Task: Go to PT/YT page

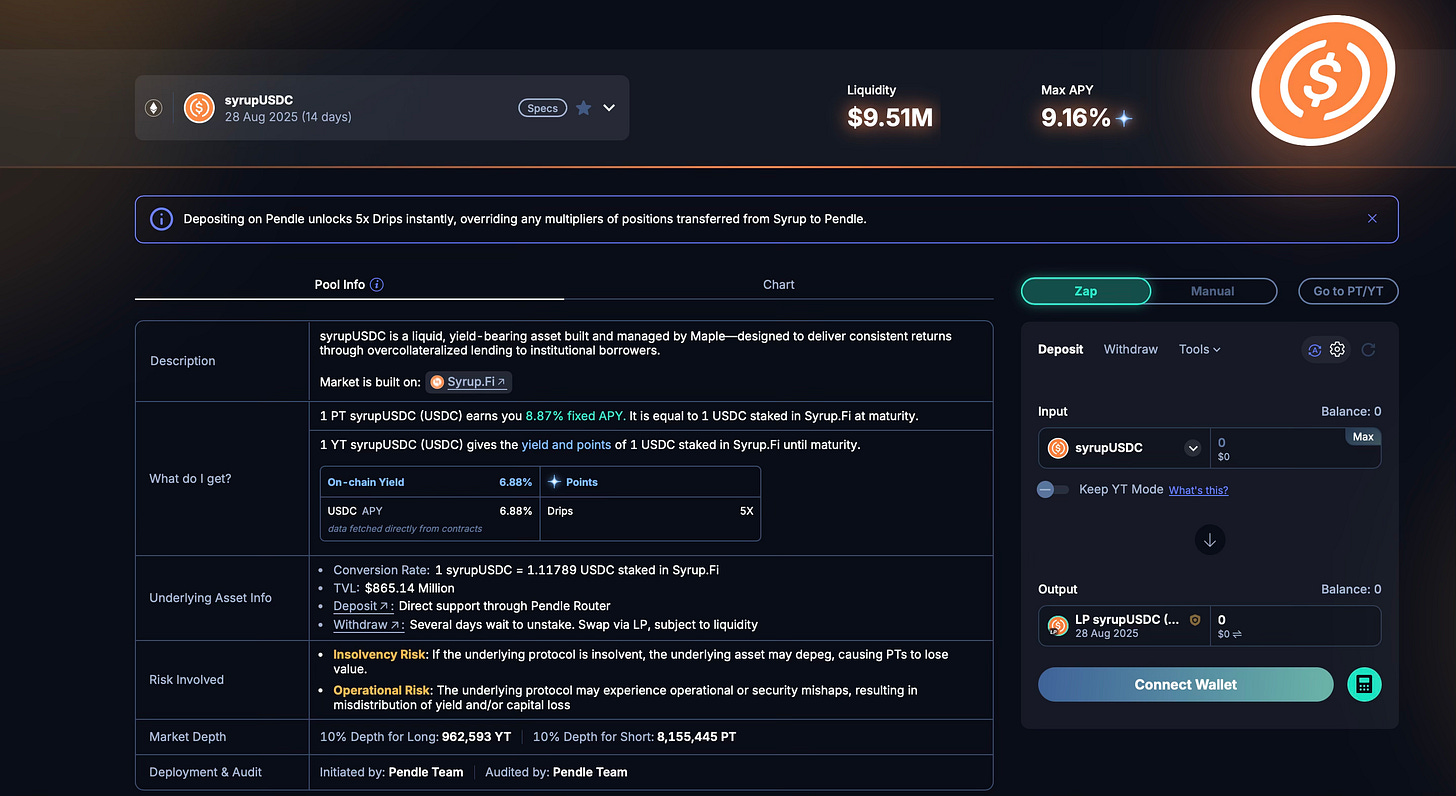Action: (1348, 291)
